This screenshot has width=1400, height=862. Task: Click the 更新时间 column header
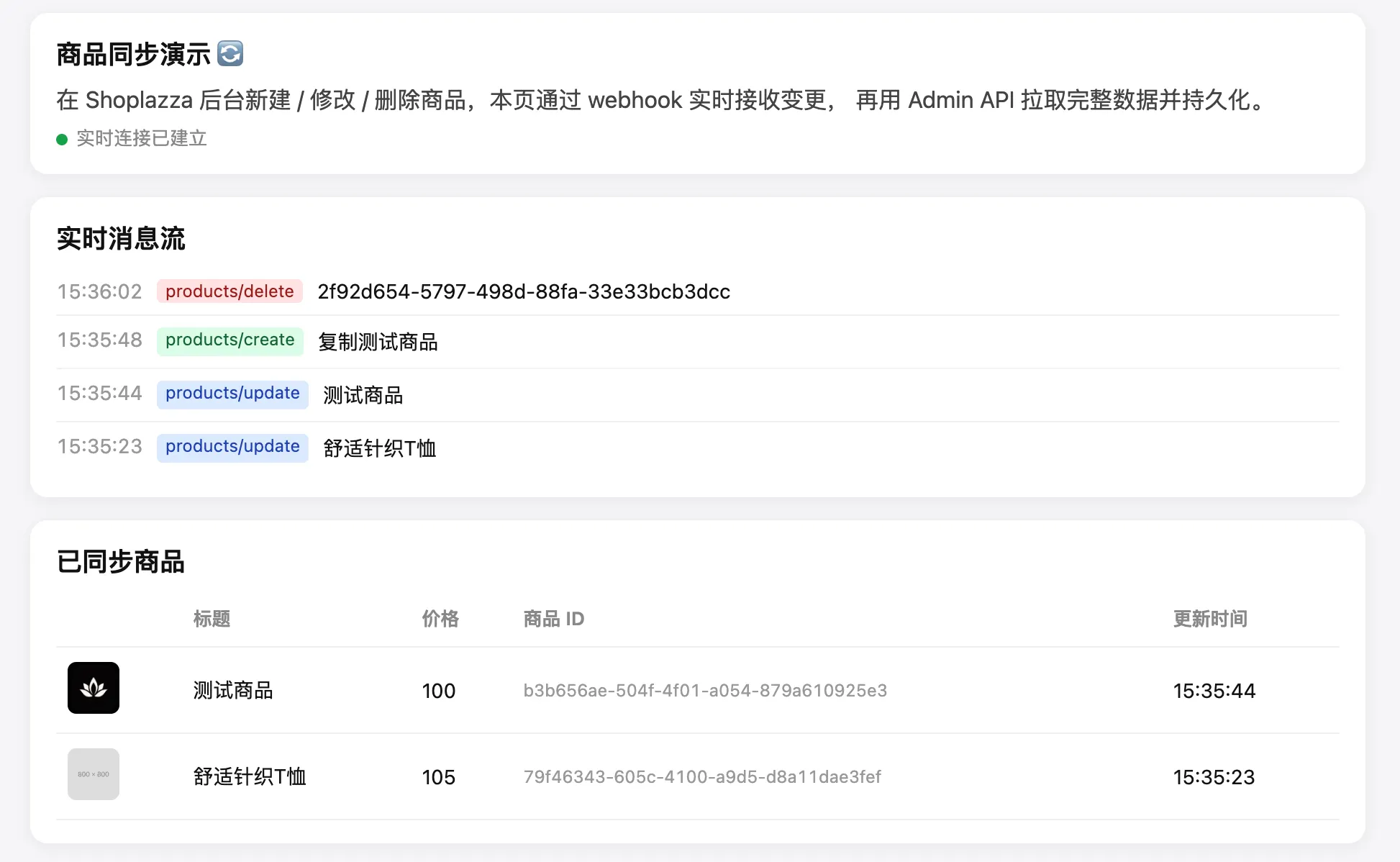click(1211, 619)
